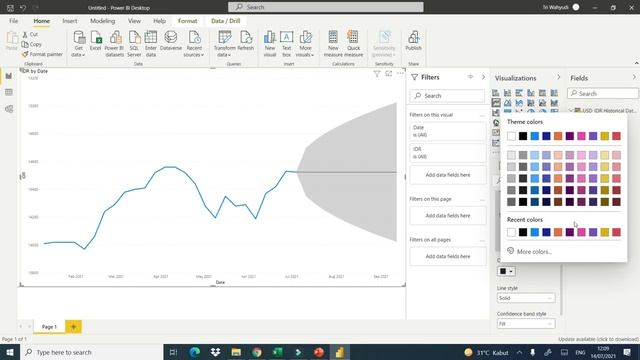Open chart More options ellipsis

click(x=400, y=73)
